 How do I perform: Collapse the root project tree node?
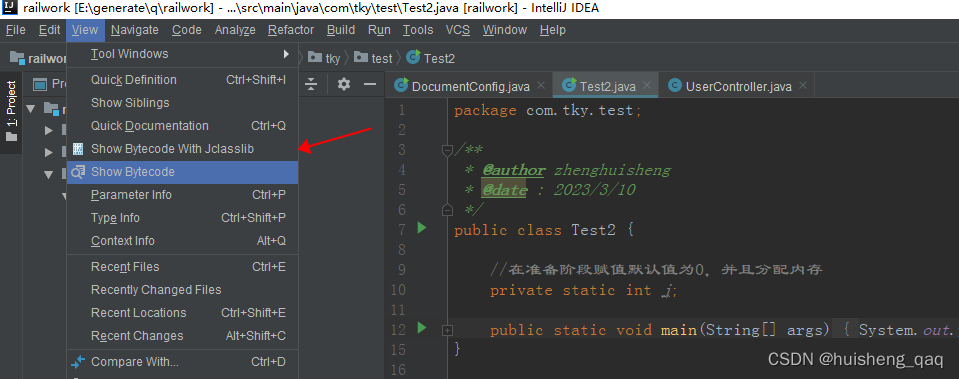32,109
